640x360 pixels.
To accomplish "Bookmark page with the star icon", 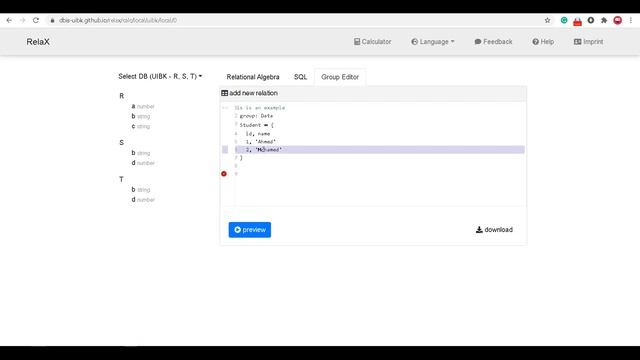I will 547,20.
